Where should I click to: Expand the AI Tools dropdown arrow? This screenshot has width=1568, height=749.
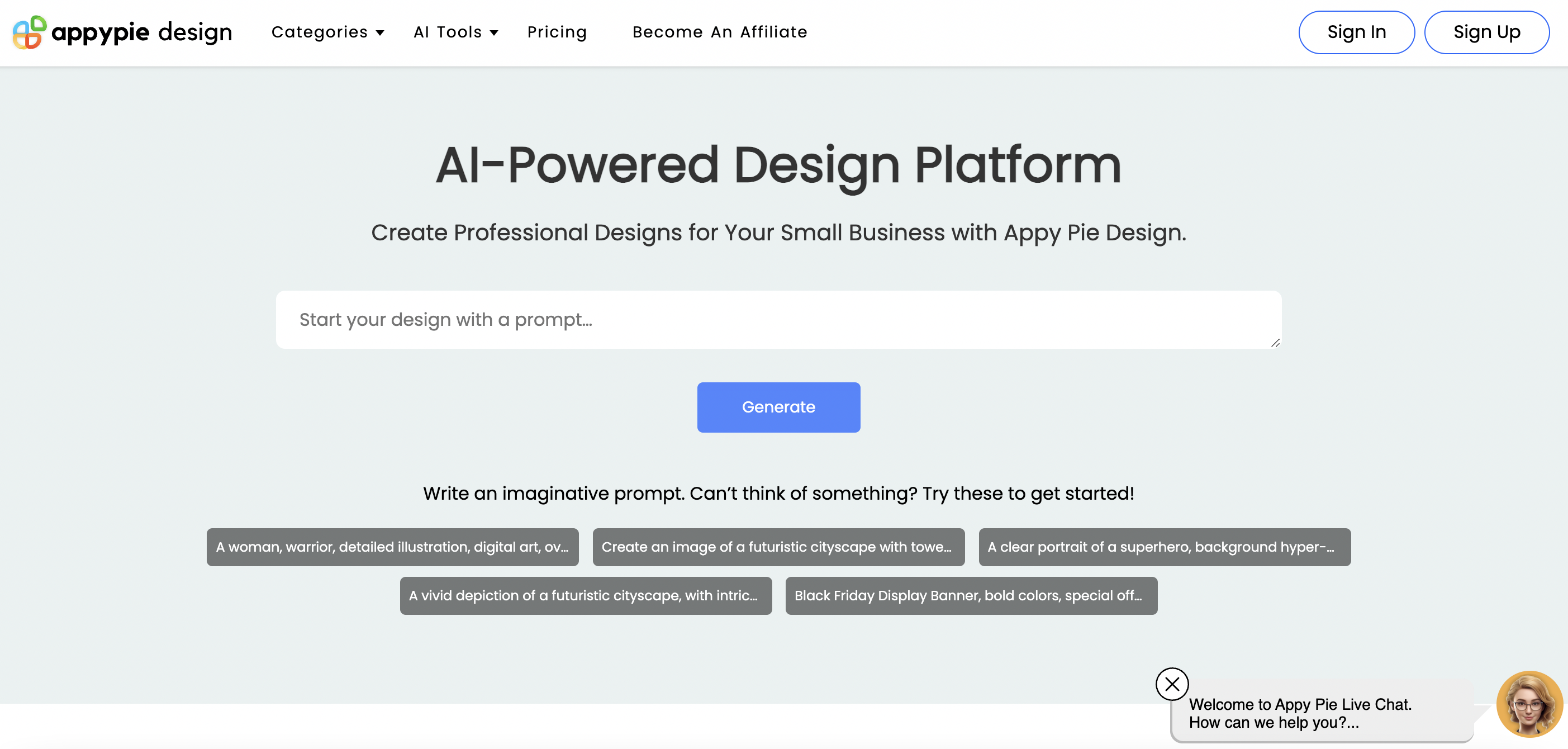494,33
